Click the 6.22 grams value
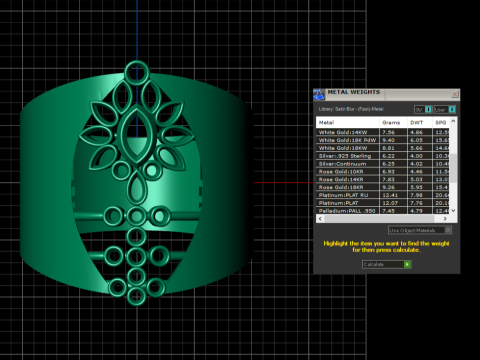This screenshot has width=480, height=360. point(389,156)
